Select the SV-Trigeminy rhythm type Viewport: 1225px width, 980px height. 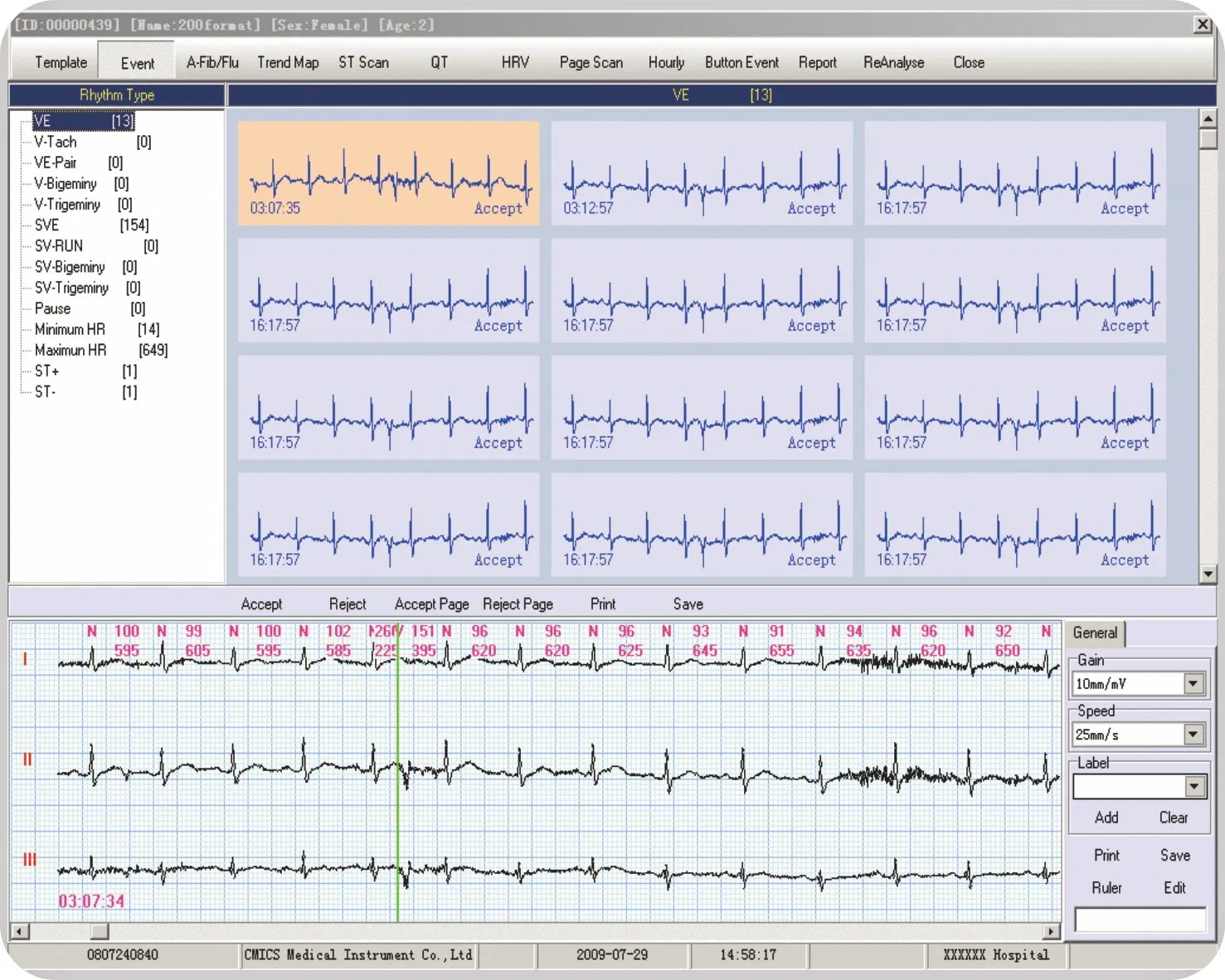pos(87,288)
